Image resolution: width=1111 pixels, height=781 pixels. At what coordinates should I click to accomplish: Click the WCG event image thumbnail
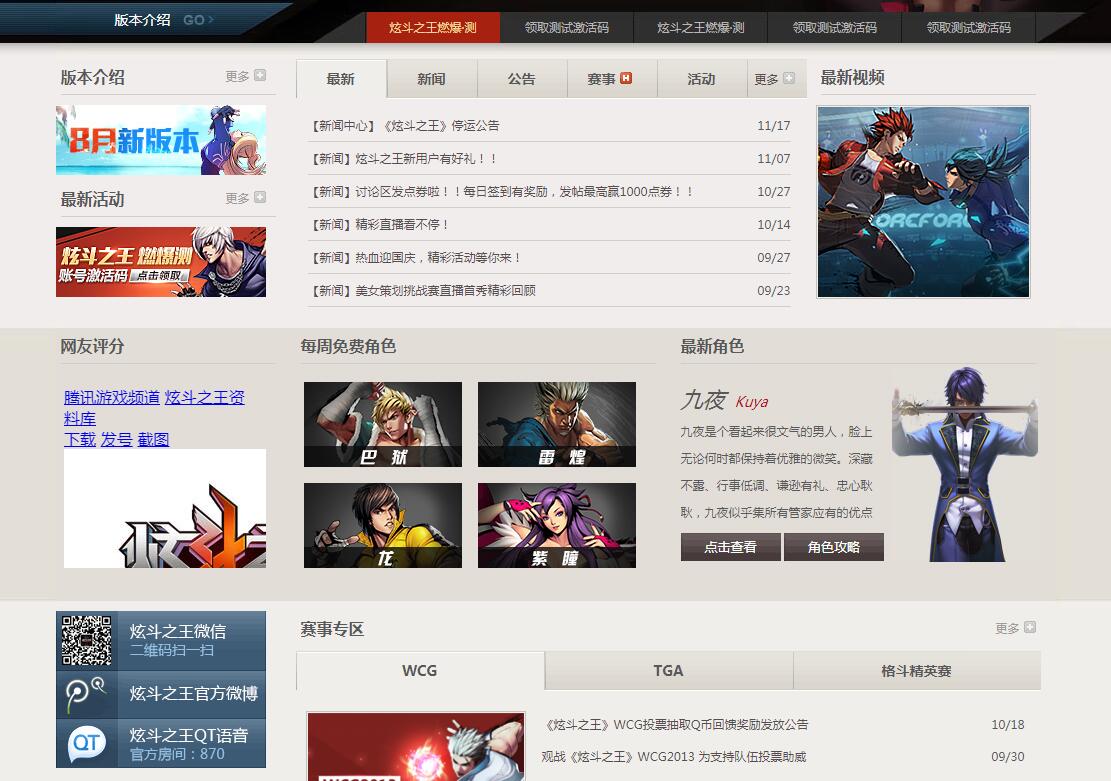point(416,747)
